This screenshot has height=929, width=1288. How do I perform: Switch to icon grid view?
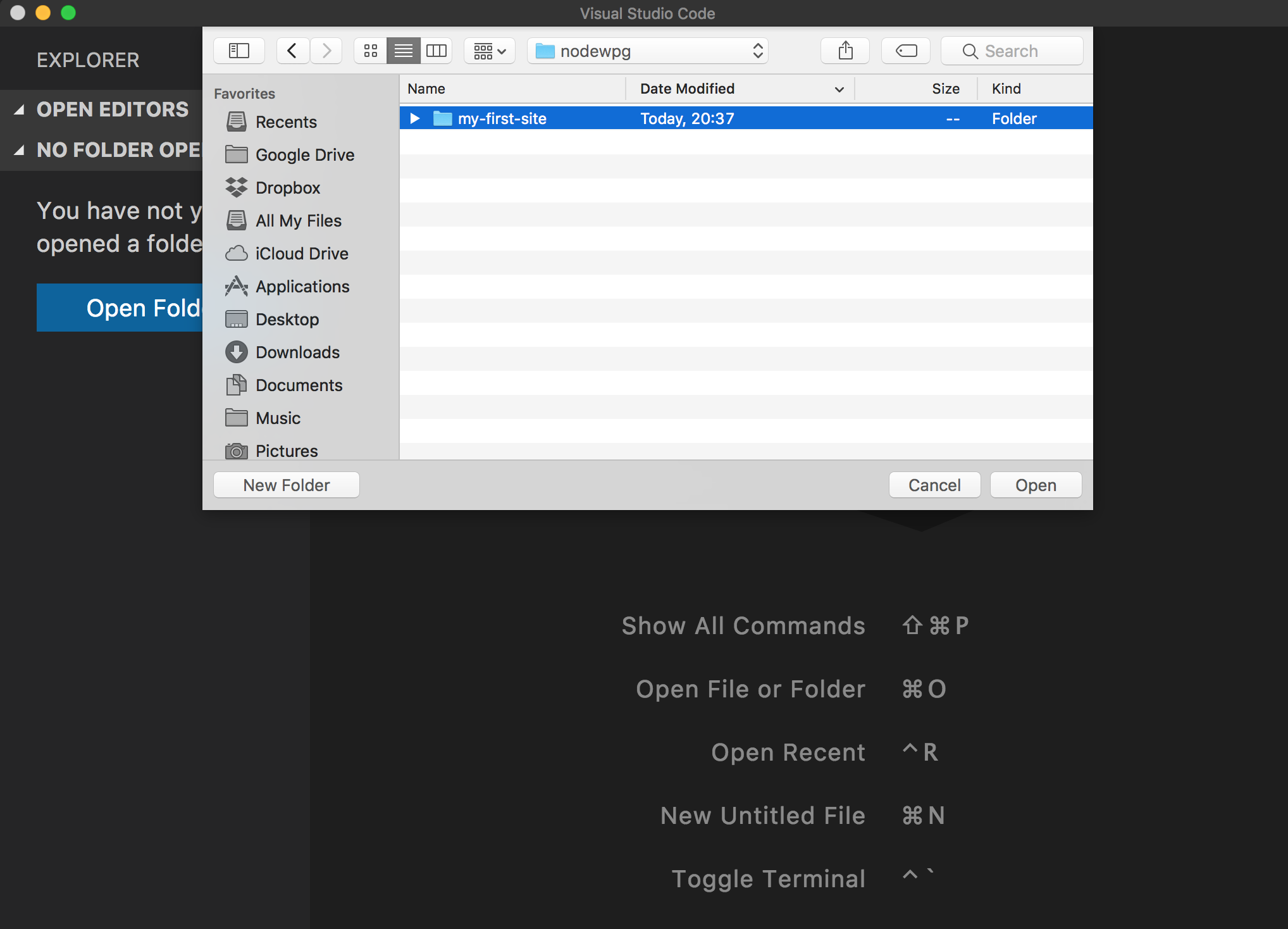(371, 51)
